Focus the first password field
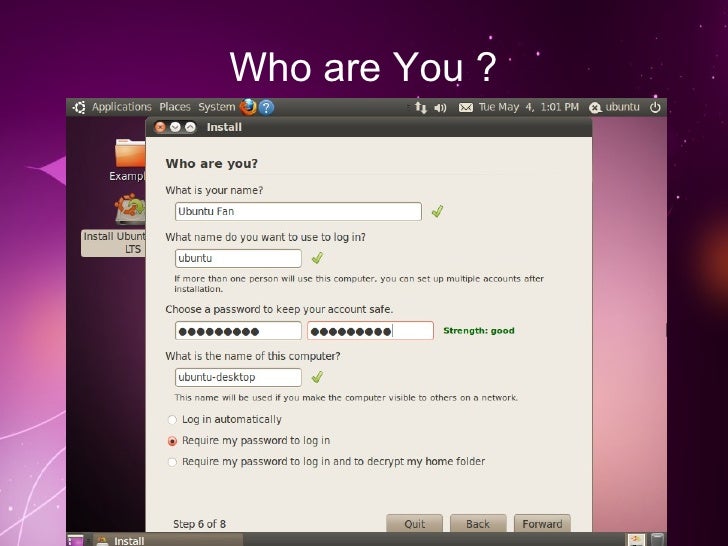 (x=238, y=331)
